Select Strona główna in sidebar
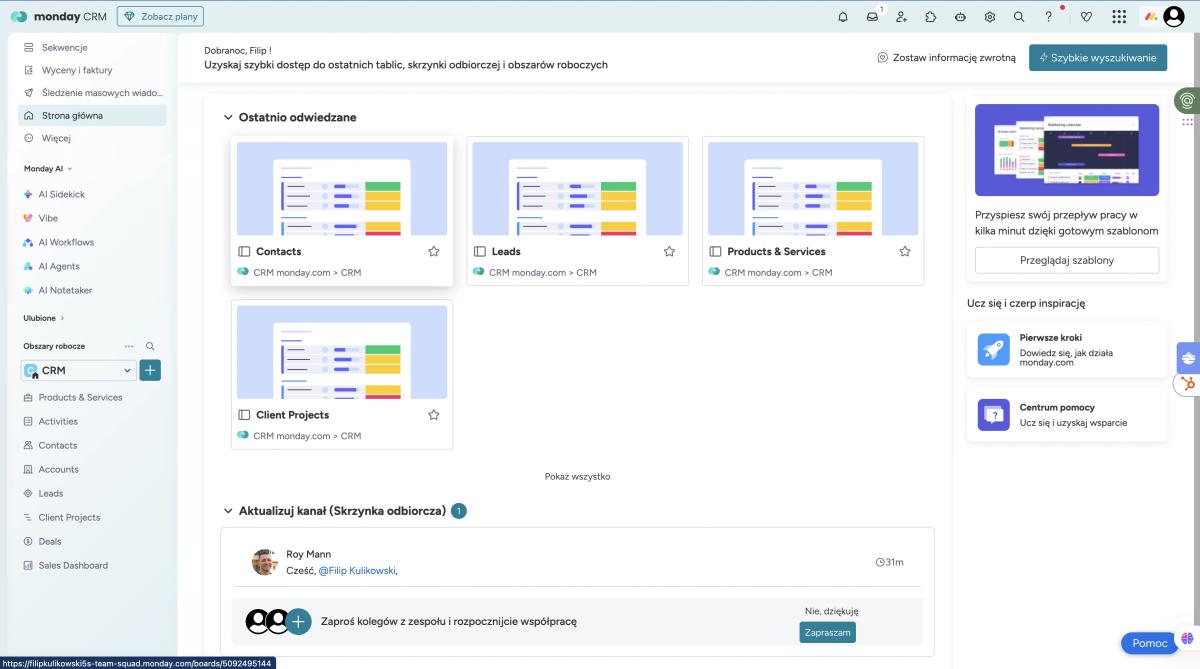 [92, 115]
